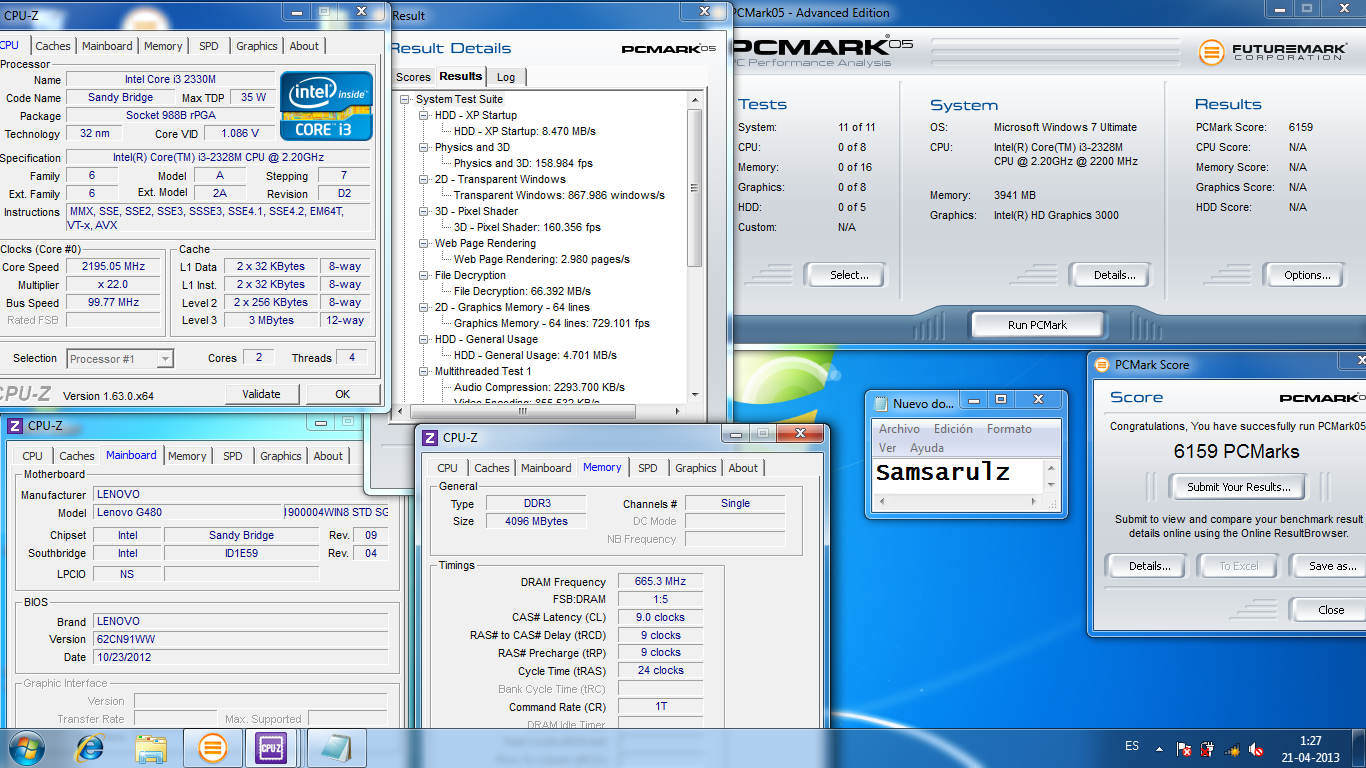
Task: Click the CPU-Z Mainboard window title icon
Action: pyautogui.click(x=14, y=425)
